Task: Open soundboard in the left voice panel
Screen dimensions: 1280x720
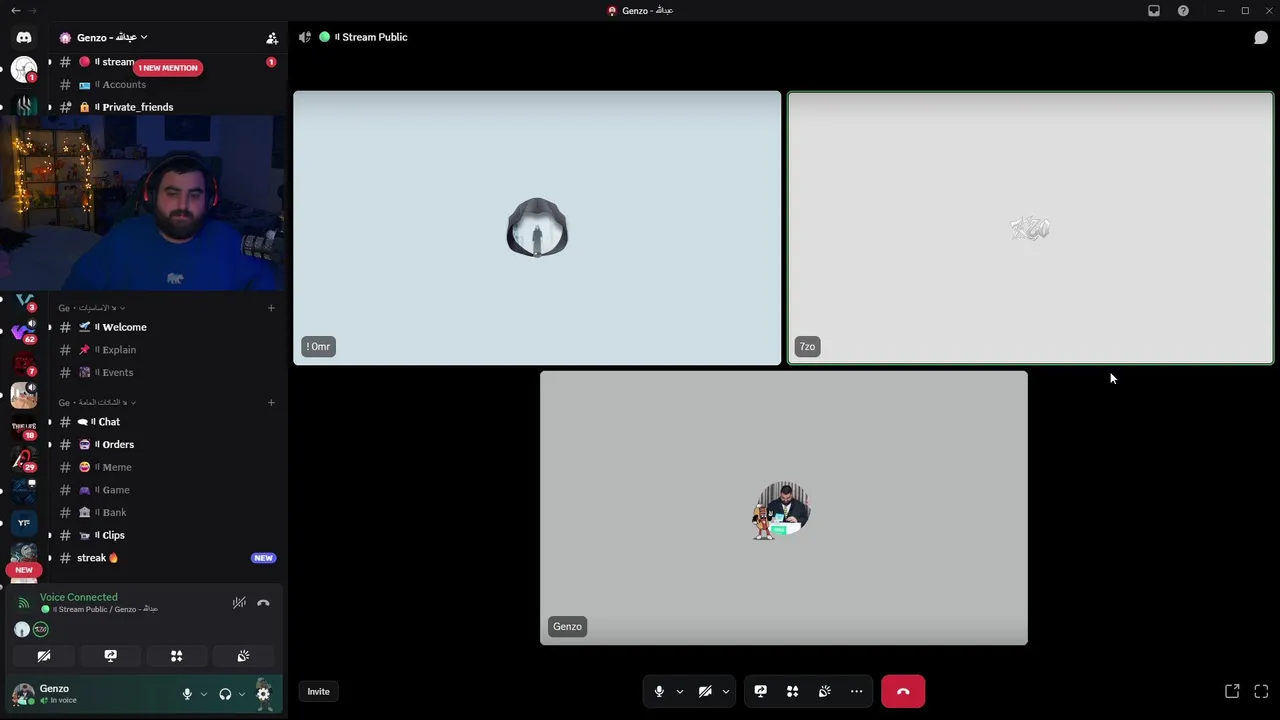Action: (243, 656)
